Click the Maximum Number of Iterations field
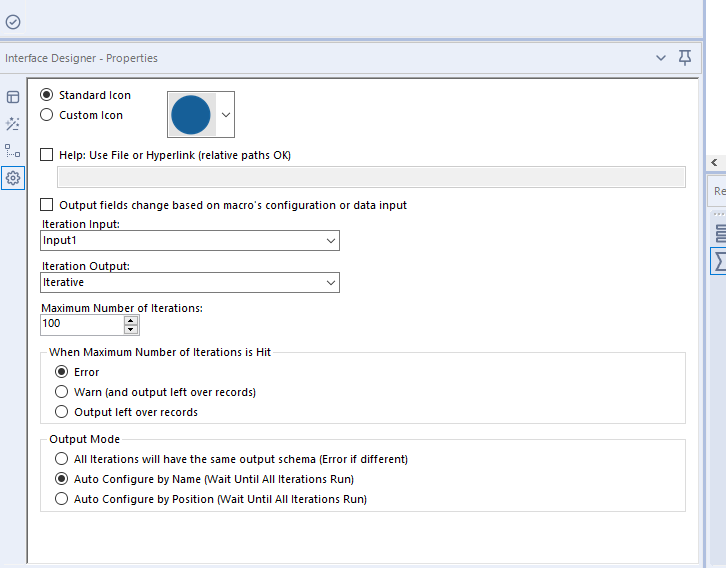This screenshot has width=726, height=568. [81, 325]
